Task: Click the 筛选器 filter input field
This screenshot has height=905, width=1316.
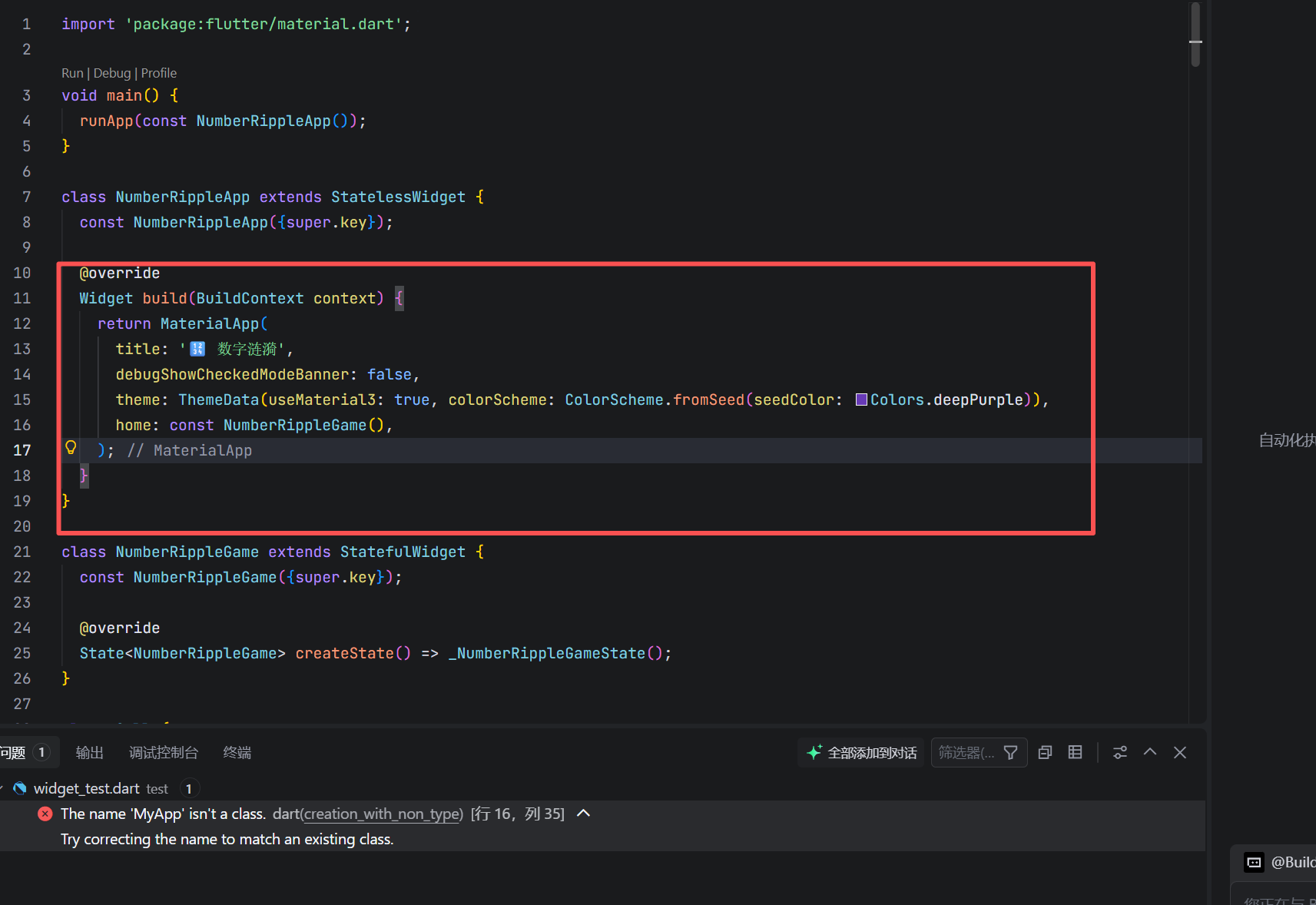Action: point(968,753)
